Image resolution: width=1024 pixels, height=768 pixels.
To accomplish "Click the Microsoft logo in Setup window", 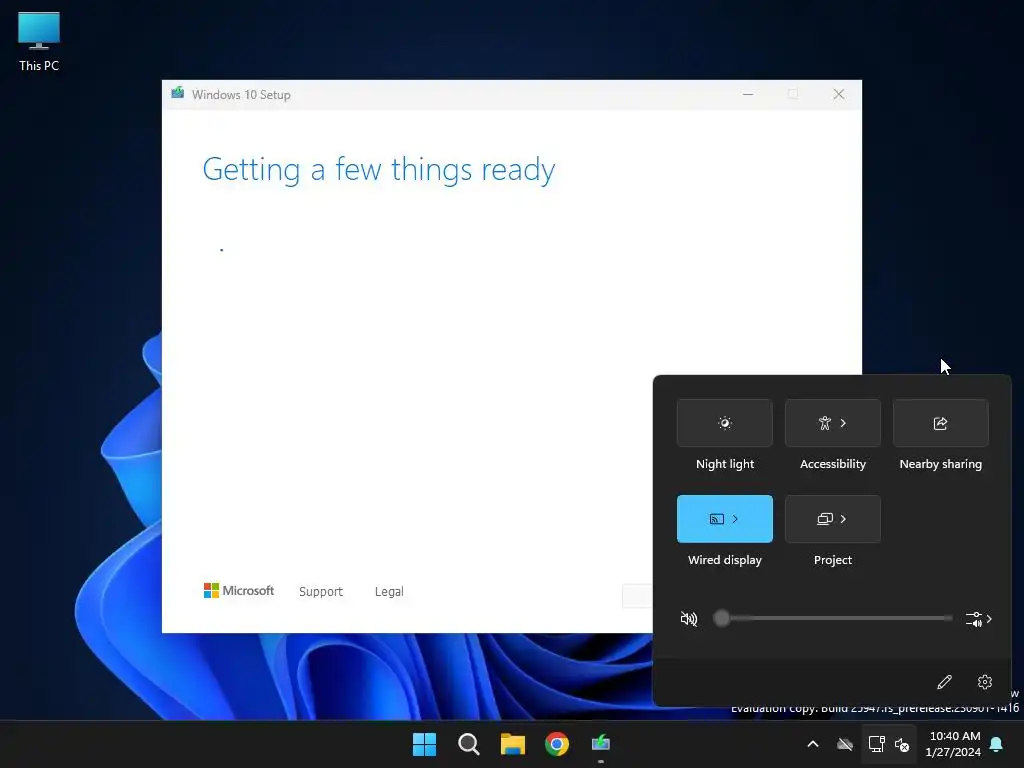I will tap(238, 590).
